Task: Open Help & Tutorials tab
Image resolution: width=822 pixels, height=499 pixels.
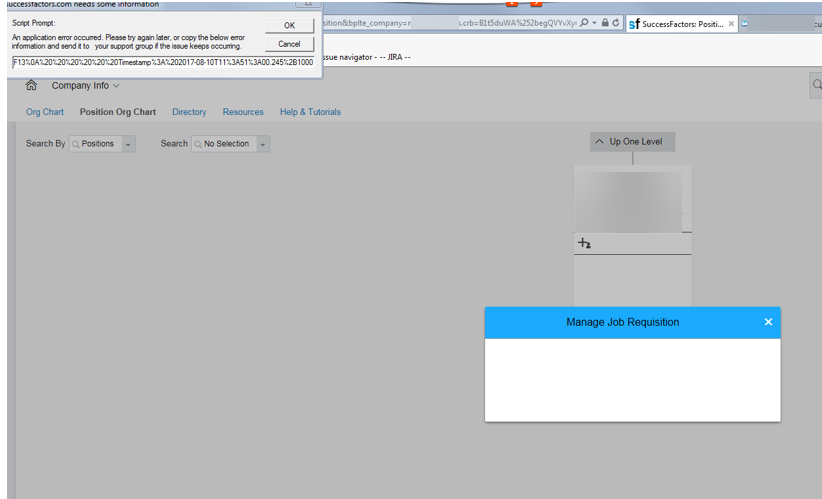Action: click(x=310, y=112)
